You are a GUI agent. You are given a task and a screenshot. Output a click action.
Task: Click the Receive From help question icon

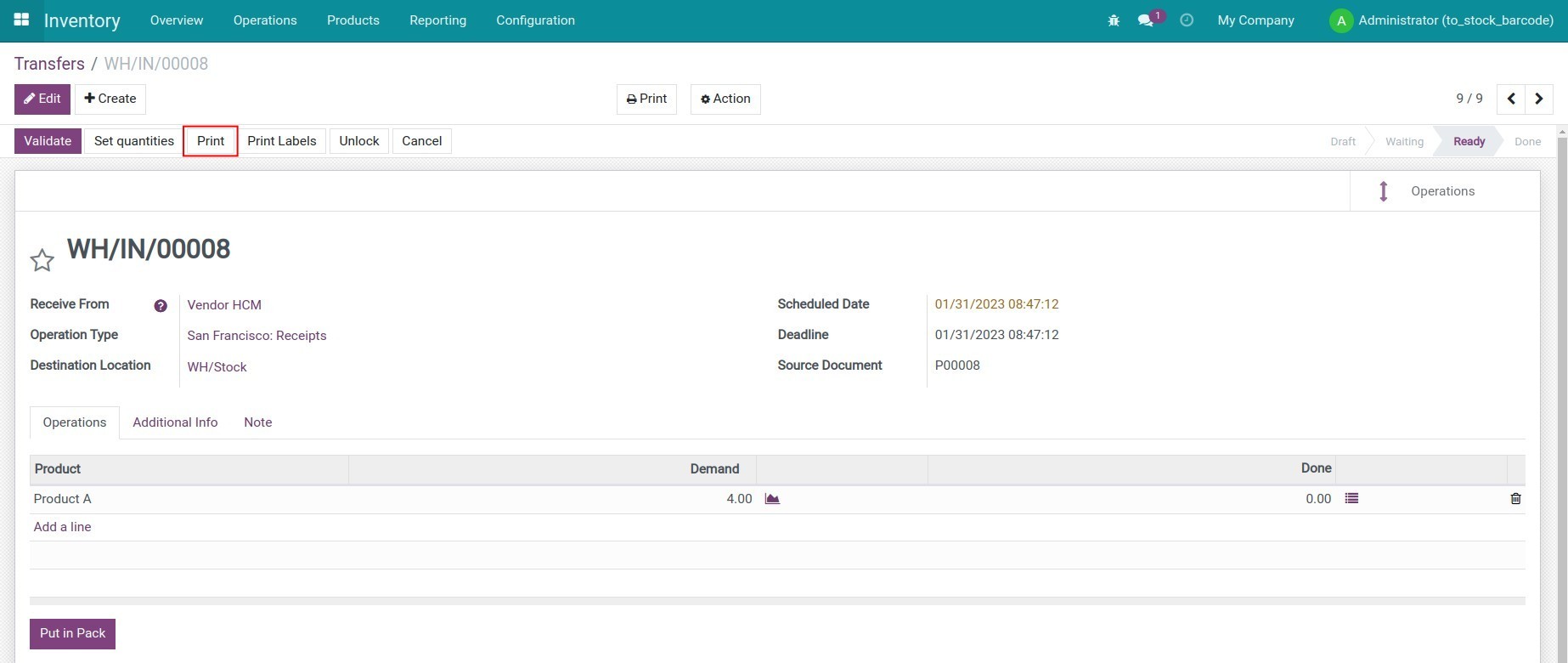(x=161, y=306)
